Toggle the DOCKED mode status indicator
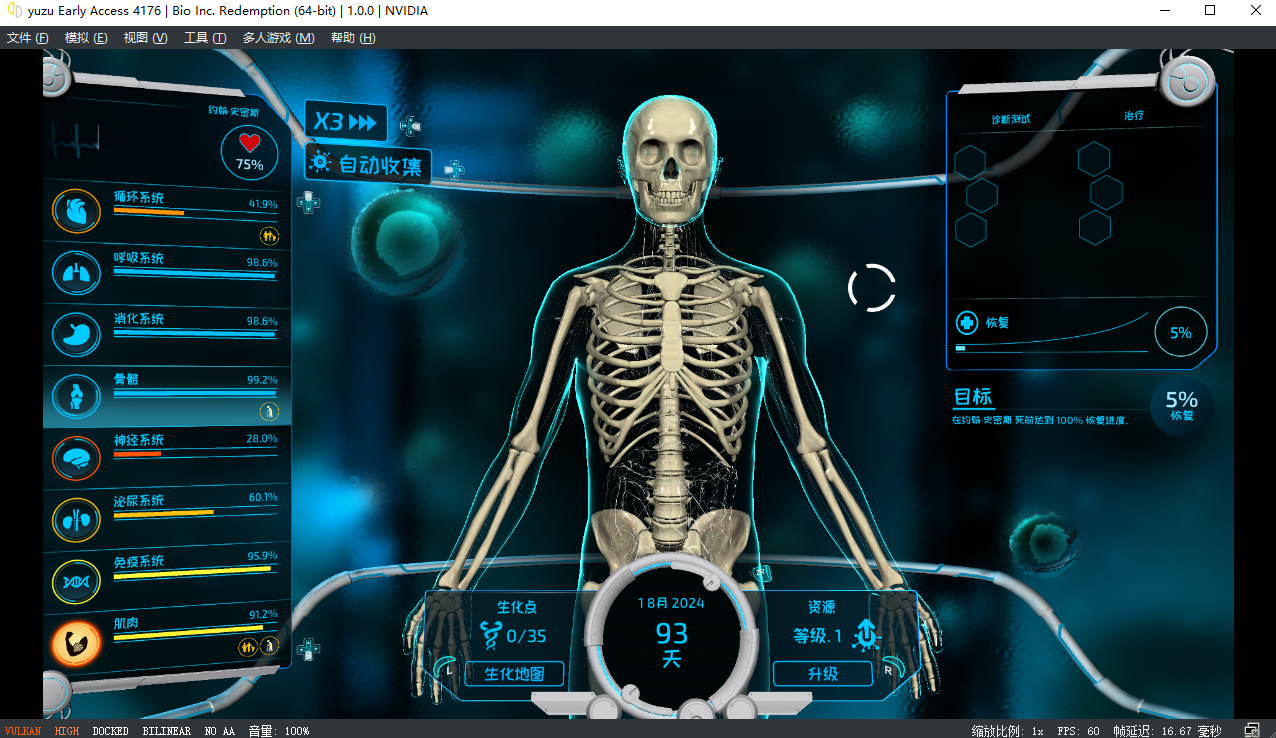Screen dimensions: 1276x738 coord(110,731)
